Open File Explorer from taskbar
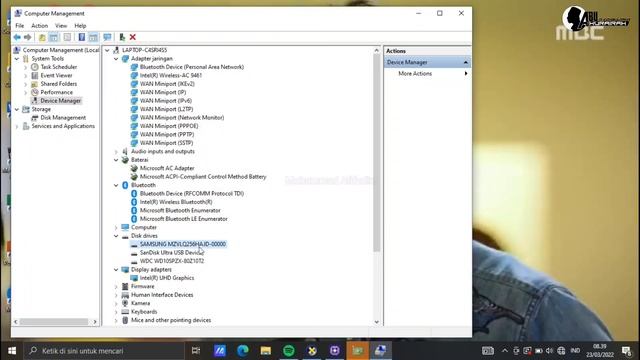 (266, 351)
